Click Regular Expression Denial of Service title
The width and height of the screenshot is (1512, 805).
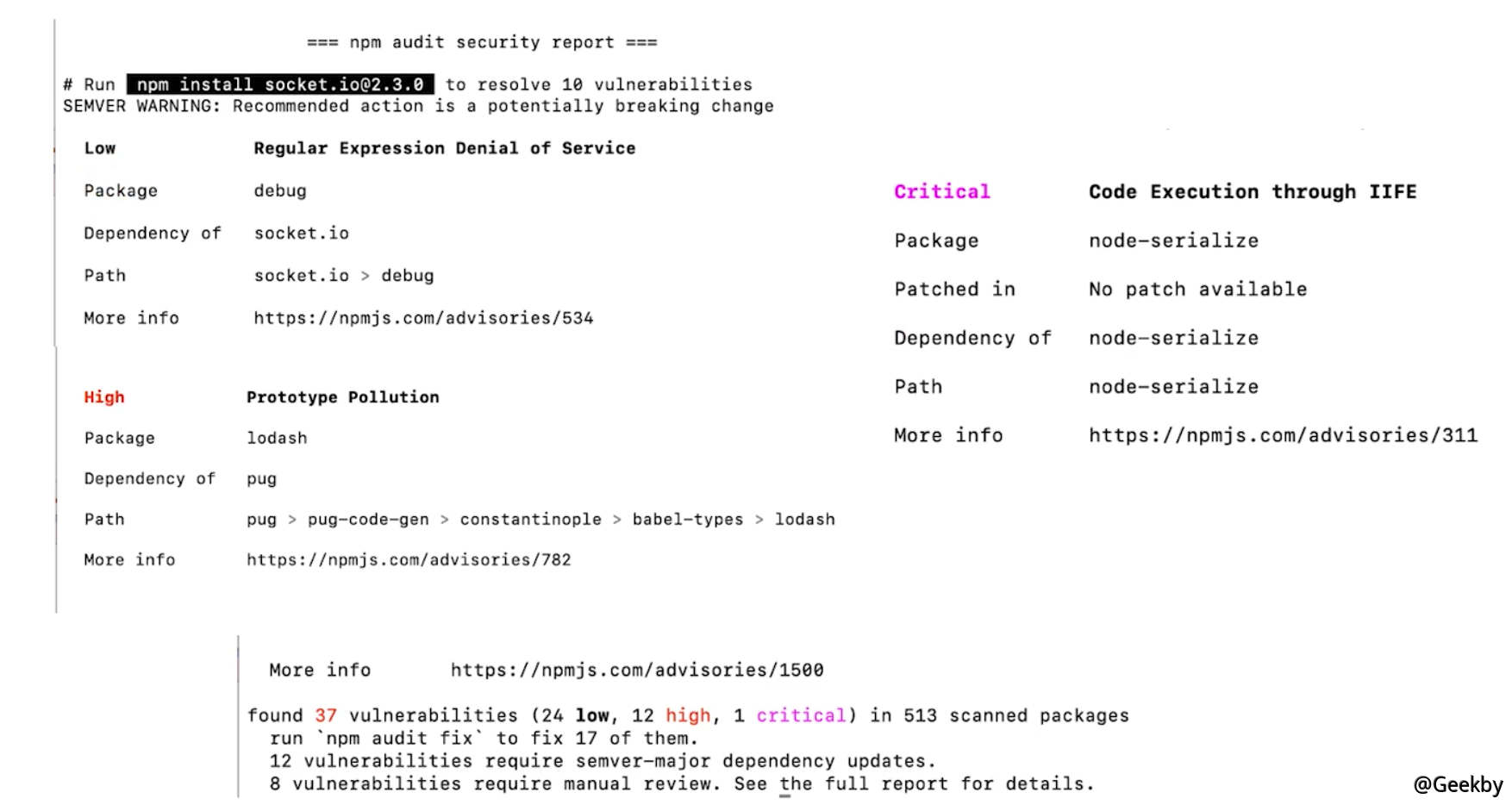(x=445, y=148)
